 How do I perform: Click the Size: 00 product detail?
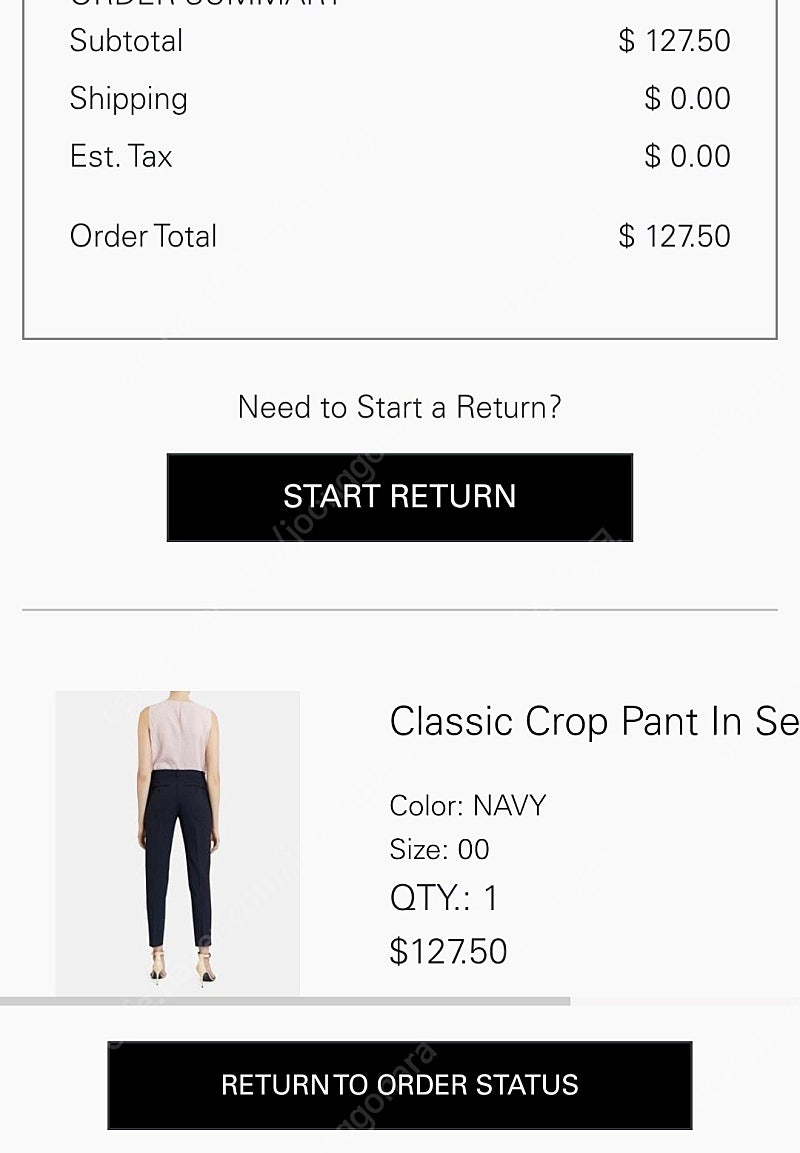pyautogui.click(x=439, y=849)
